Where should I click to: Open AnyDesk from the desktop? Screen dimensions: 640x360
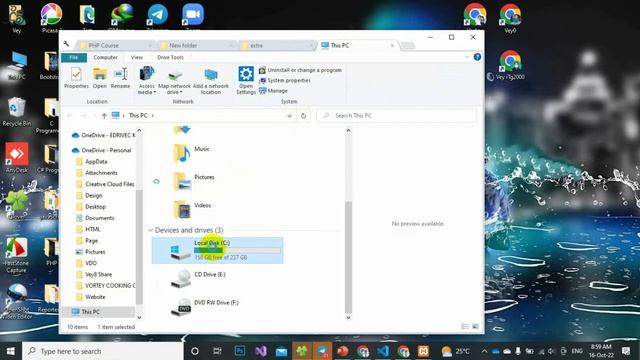click(16, 158)
